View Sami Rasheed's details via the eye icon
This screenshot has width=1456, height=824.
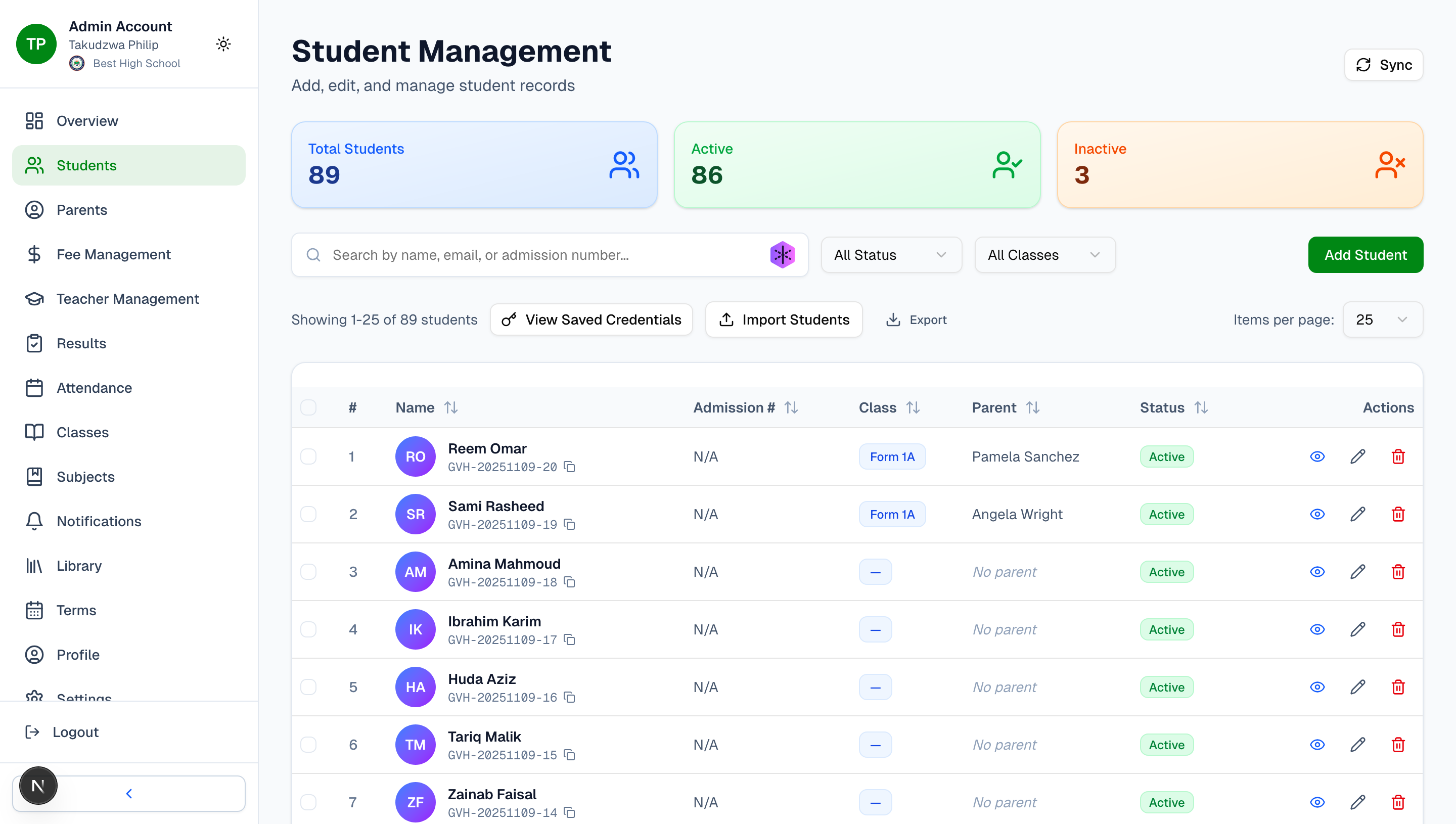coord(1317,514)
